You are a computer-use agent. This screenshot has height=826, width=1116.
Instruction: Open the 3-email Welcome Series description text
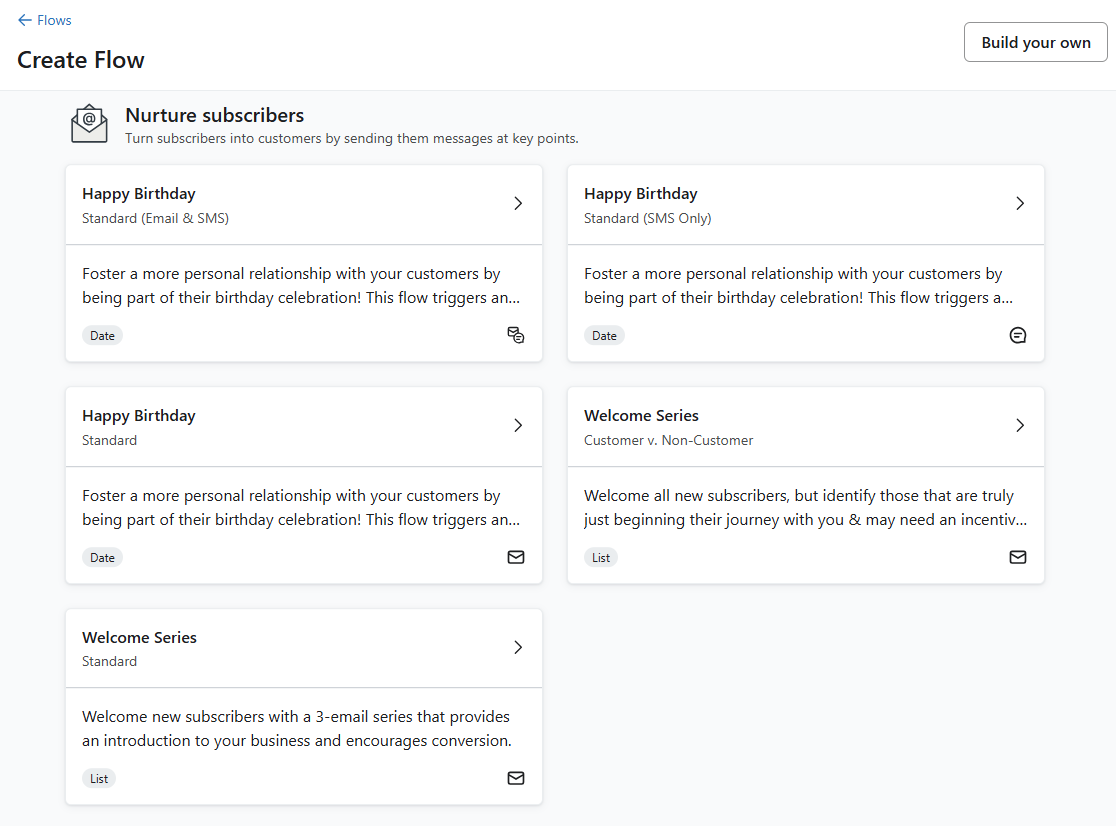tap(296, 729)
